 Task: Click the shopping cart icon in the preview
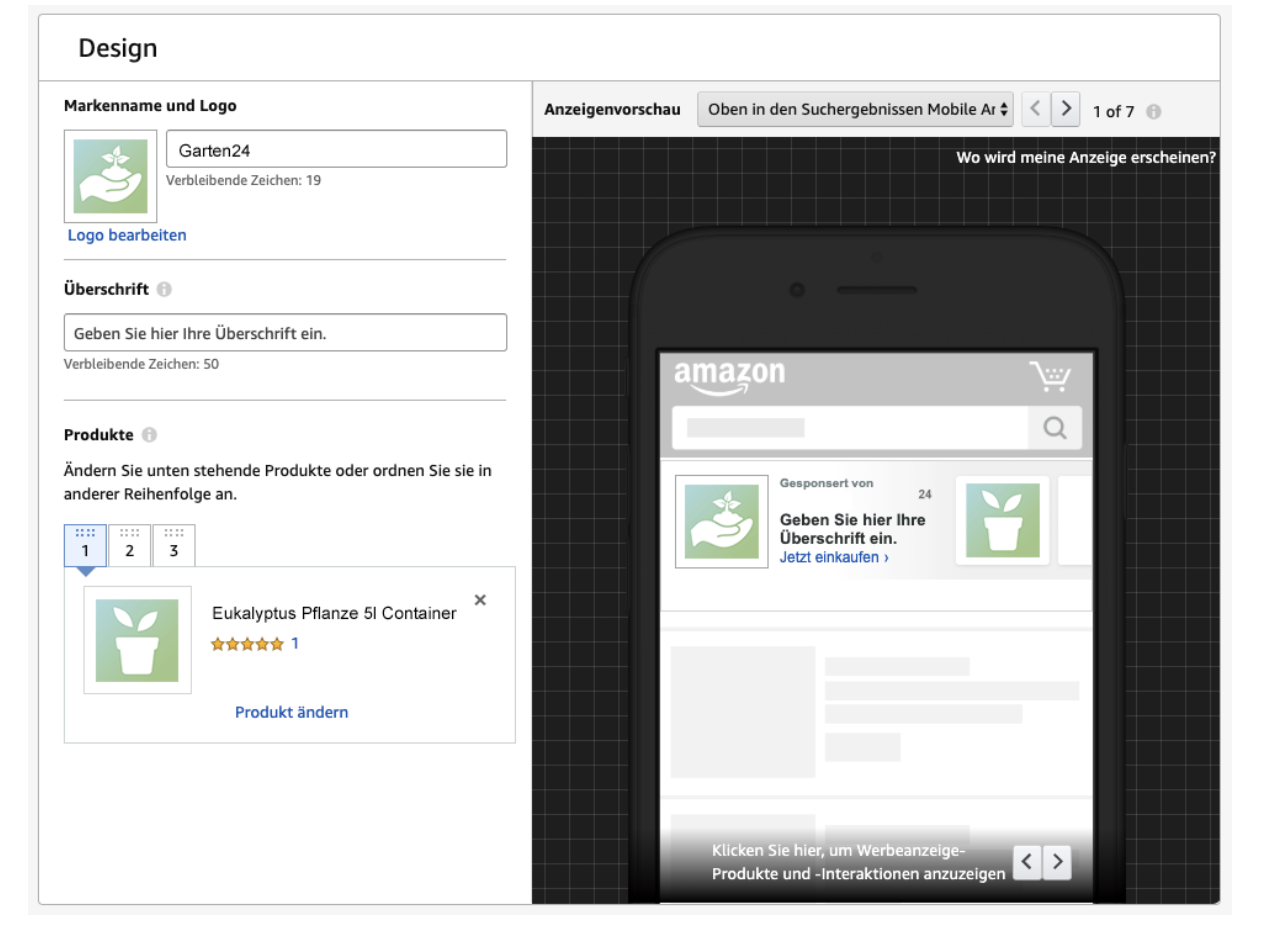point(1051,373)
